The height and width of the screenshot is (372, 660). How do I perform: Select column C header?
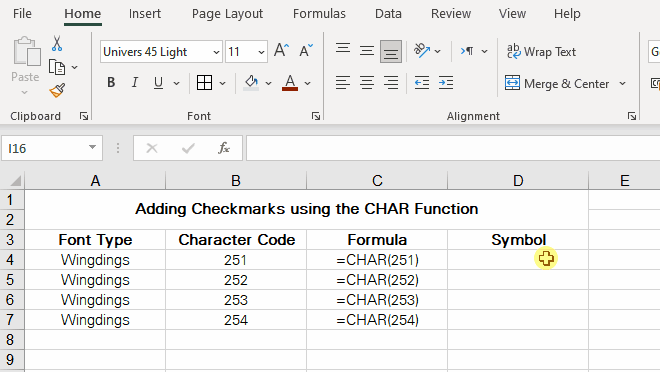[377, 181]
